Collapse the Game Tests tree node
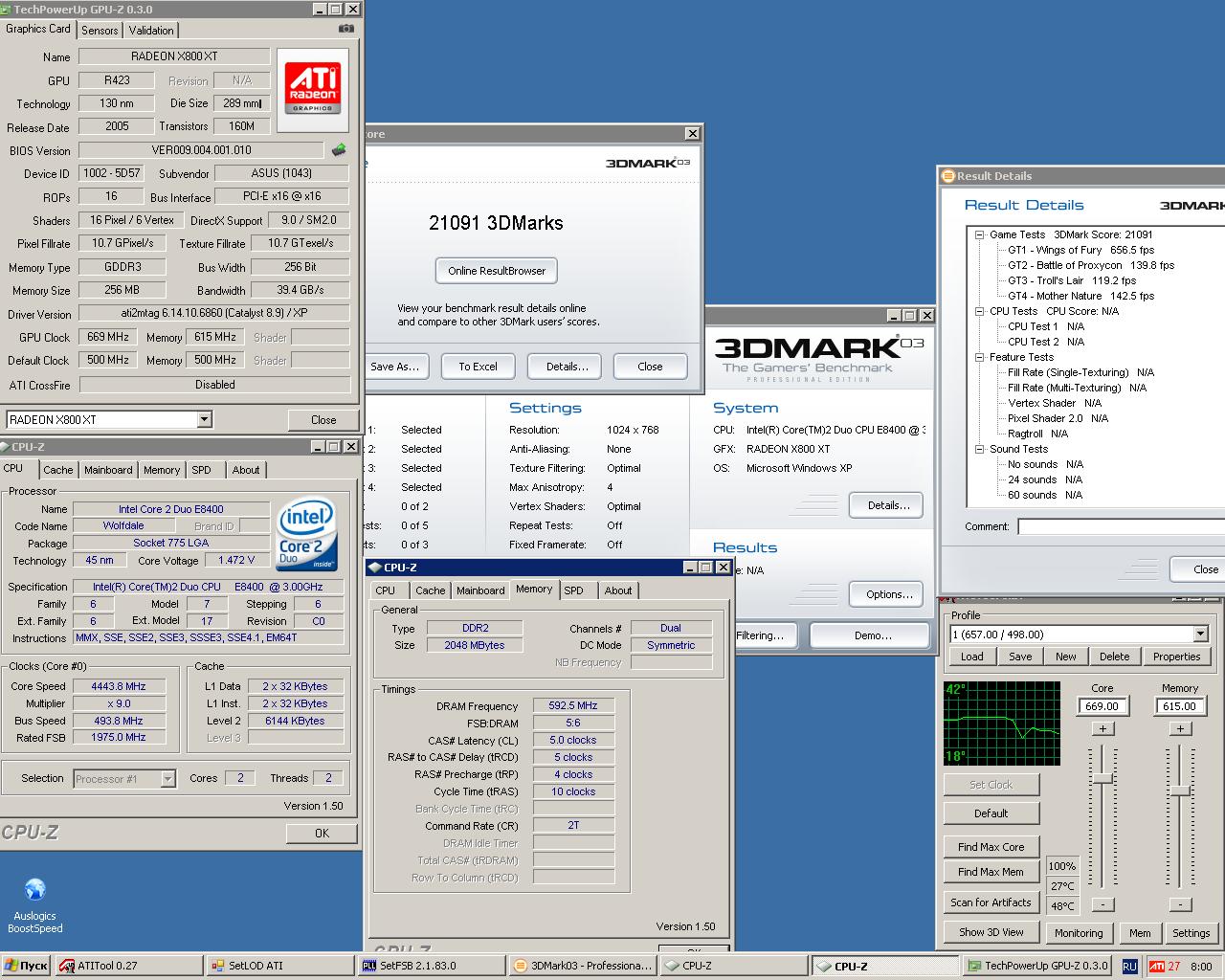Viewport: 1225px width, 980px height. click(x=980, y=234)
